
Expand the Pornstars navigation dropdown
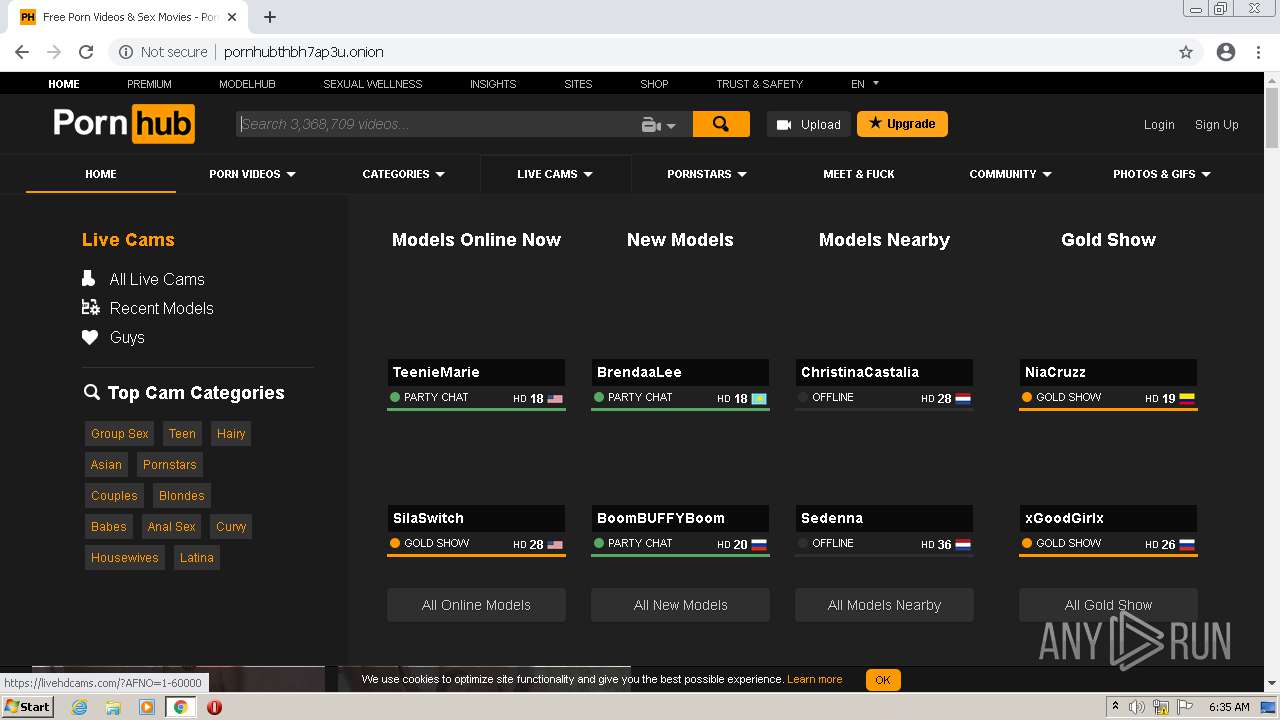click(707, 174)
